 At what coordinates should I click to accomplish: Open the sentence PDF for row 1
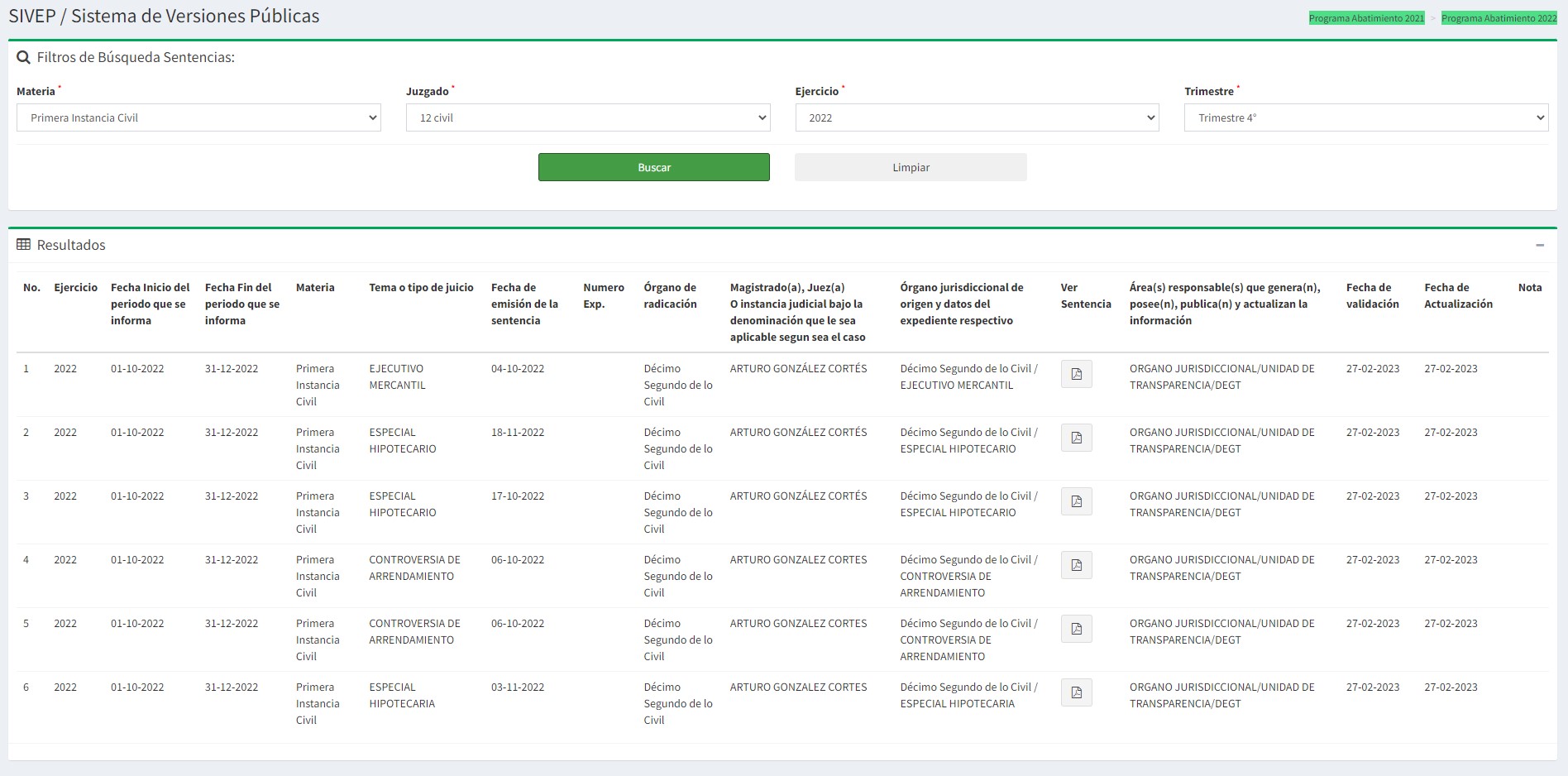tap(1076, 374)
